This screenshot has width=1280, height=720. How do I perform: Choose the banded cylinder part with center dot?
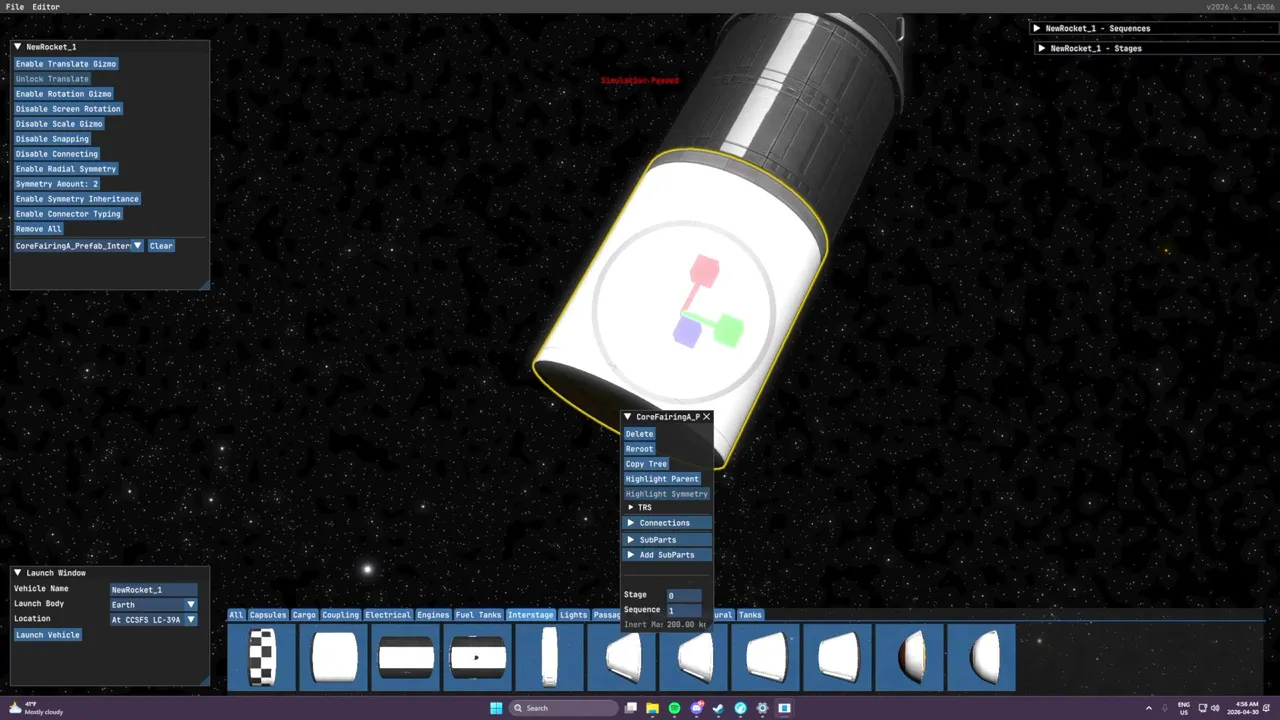pyautogui.click(x=478, y=657)
